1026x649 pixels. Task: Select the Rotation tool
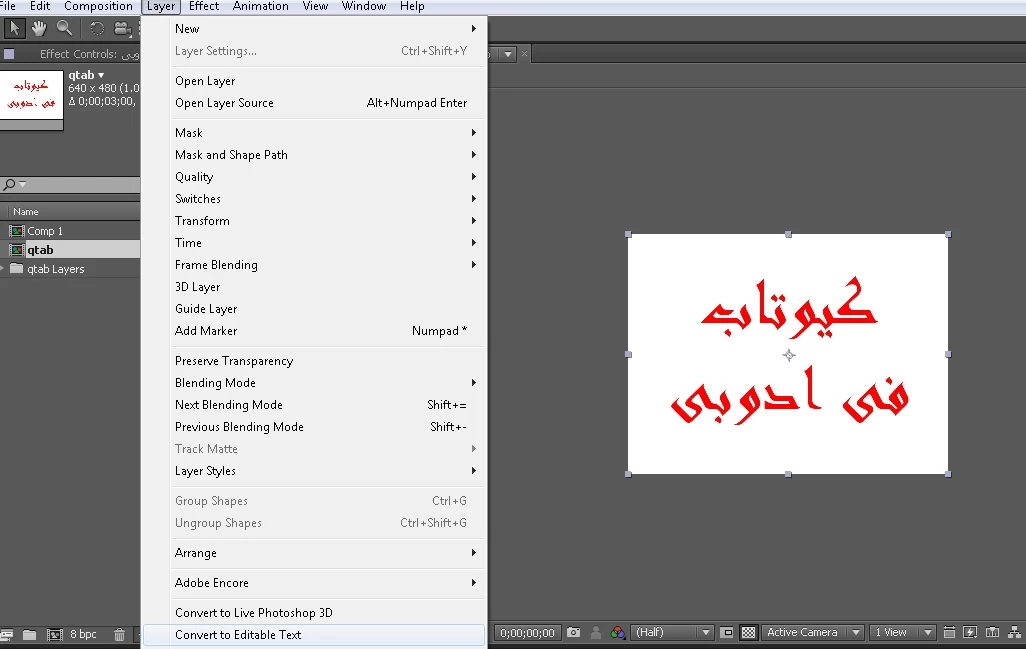point(97,28)
